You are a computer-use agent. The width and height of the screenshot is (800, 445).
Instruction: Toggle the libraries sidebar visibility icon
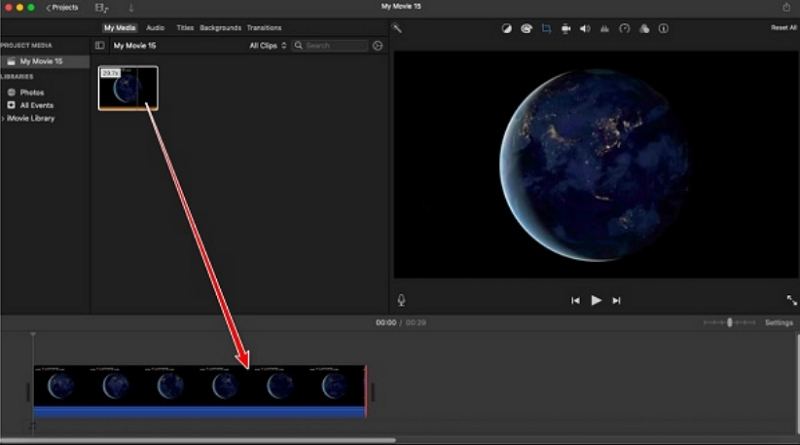click(x=99, y=45)
